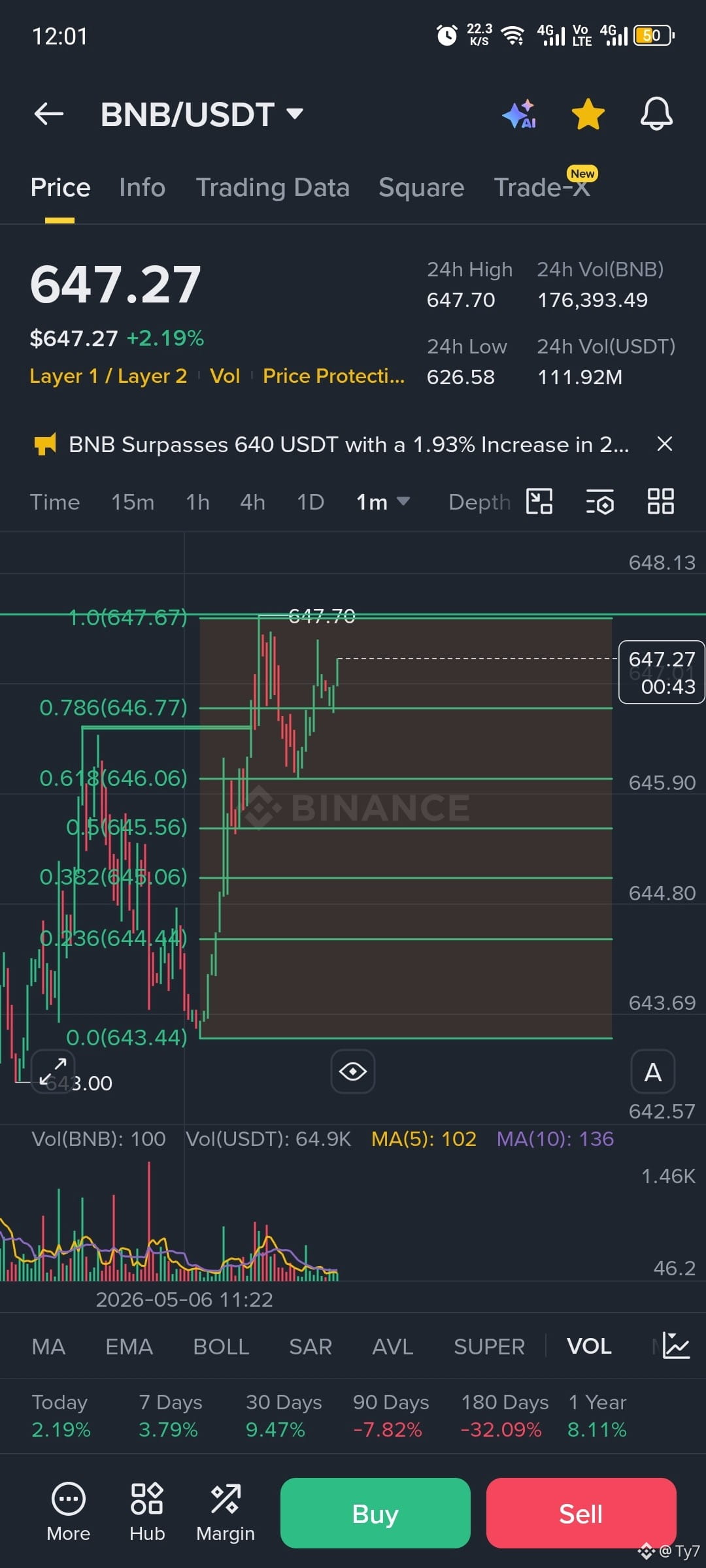Tap the green Buy button

coord(375,1513)
